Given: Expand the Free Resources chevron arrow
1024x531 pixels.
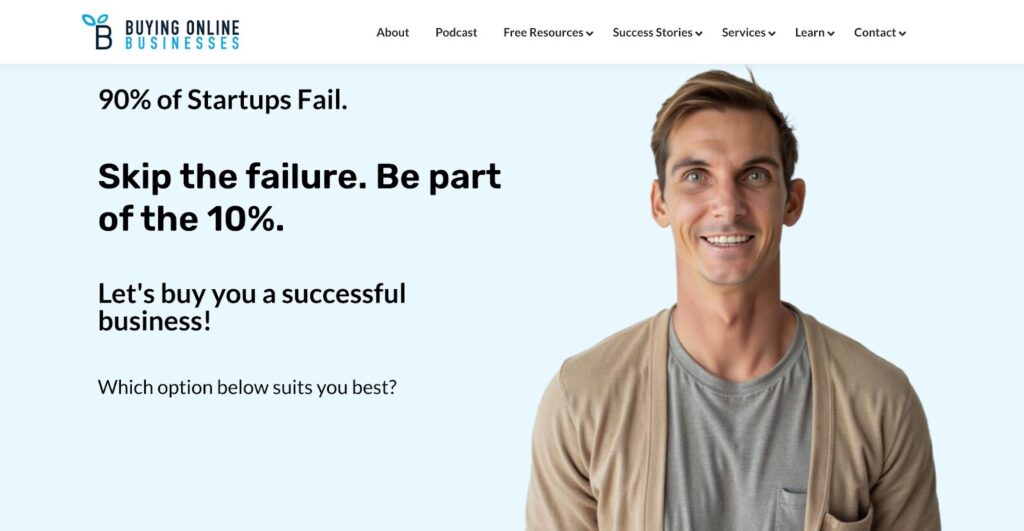Looking at the screenshot, I should click(590, 34).
